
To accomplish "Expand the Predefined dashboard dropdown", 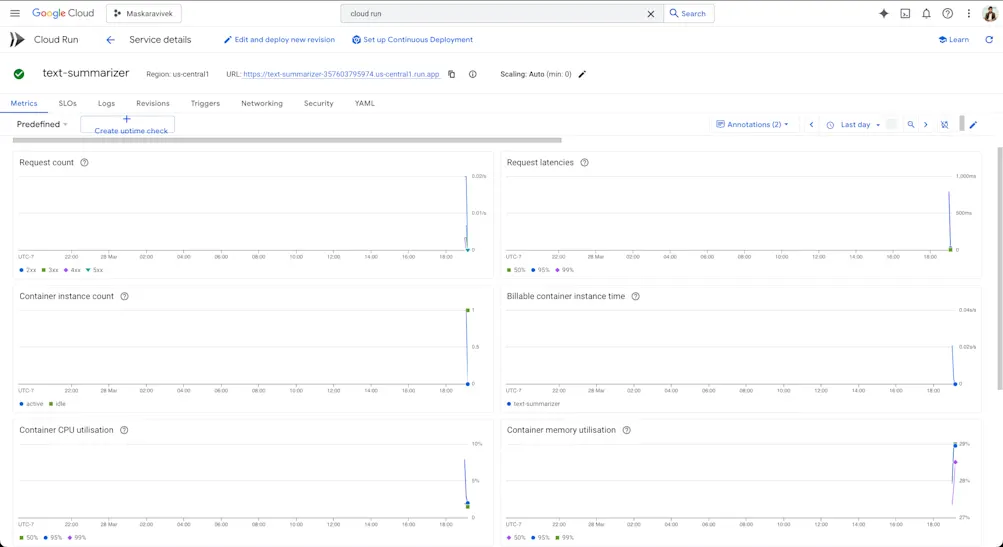I will (42, 124).
